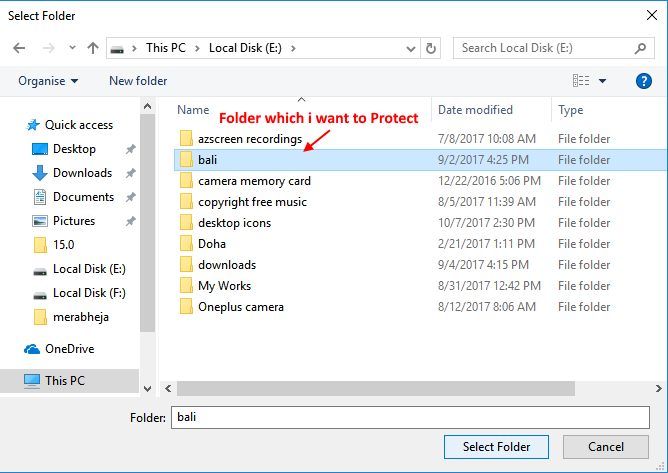The width and height of the screenshot is (668, 473).
Task: Click the search magnifier icon
Action: coord(641,48)
